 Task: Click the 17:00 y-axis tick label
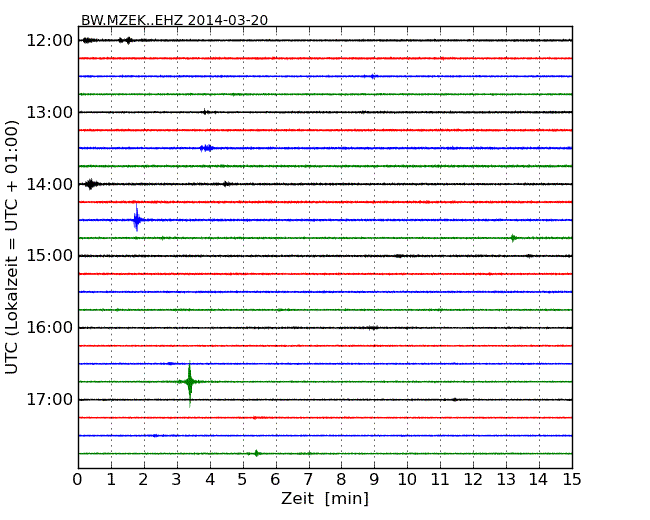click(x=49, y=400)
